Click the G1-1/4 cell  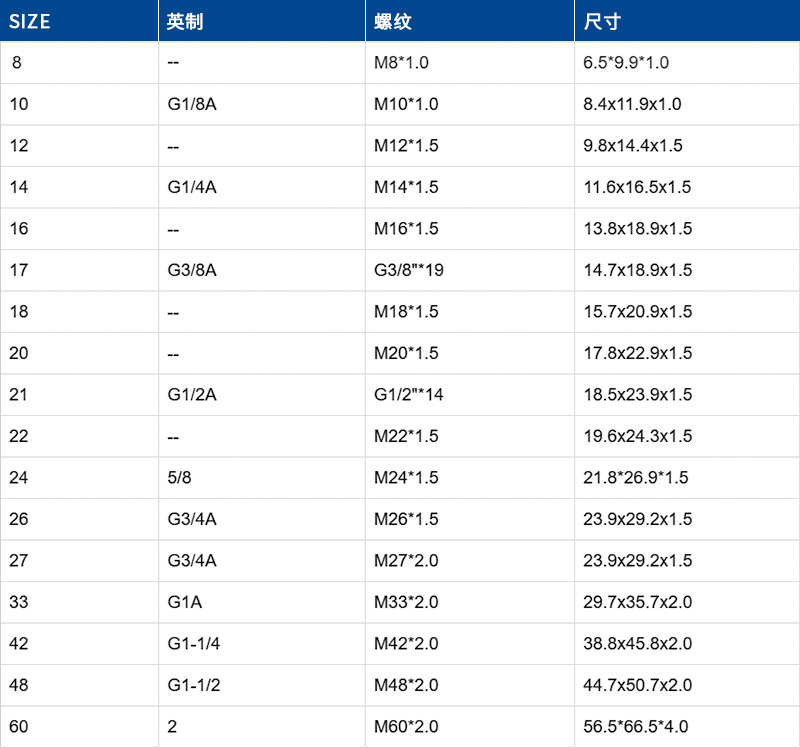pos(193,644)
